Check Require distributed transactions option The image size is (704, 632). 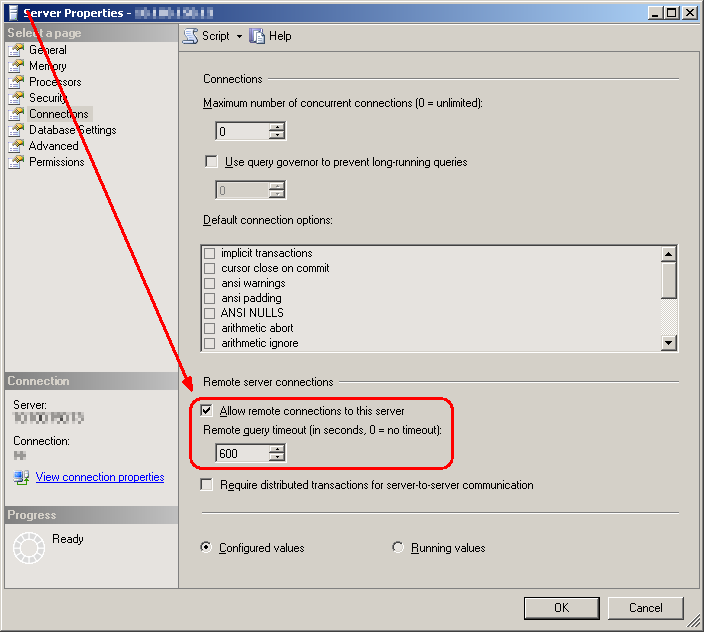point(207,485)
